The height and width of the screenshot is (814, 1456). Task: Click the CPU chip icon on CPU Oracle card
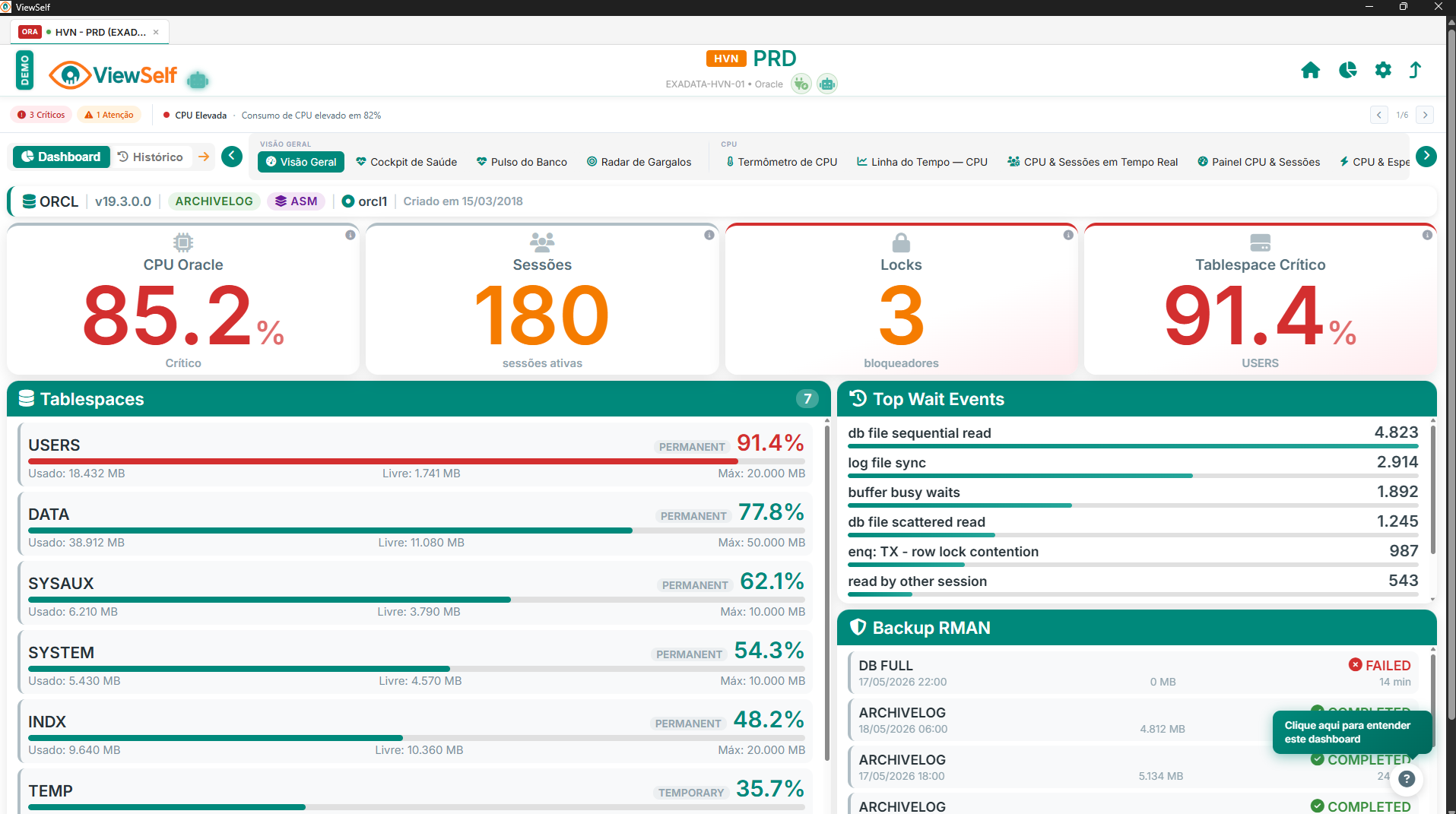(x=183, y=242)
